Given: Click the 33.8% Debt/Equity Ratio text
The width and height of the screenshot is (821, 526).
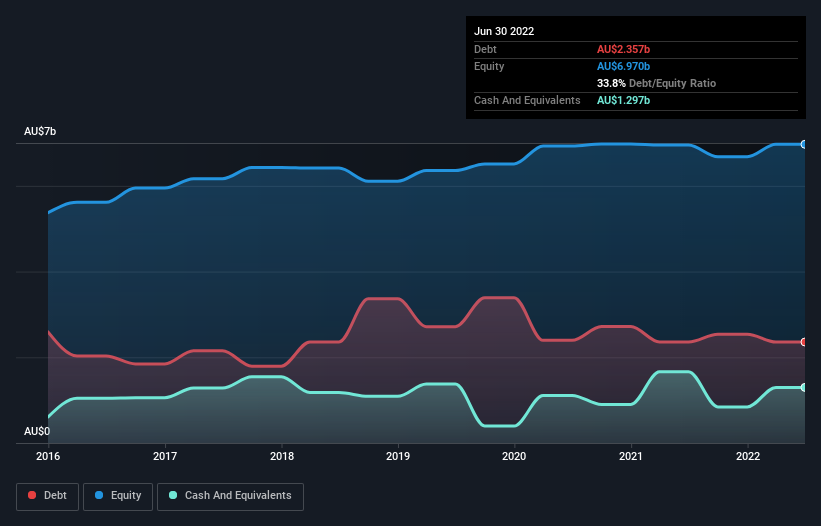Looking at the screenshot, I should 657,83.
